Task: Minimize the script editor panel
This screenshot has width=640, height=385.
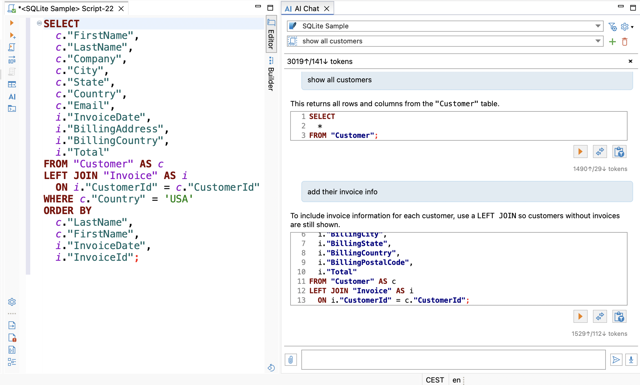Action: coord(258,7)
